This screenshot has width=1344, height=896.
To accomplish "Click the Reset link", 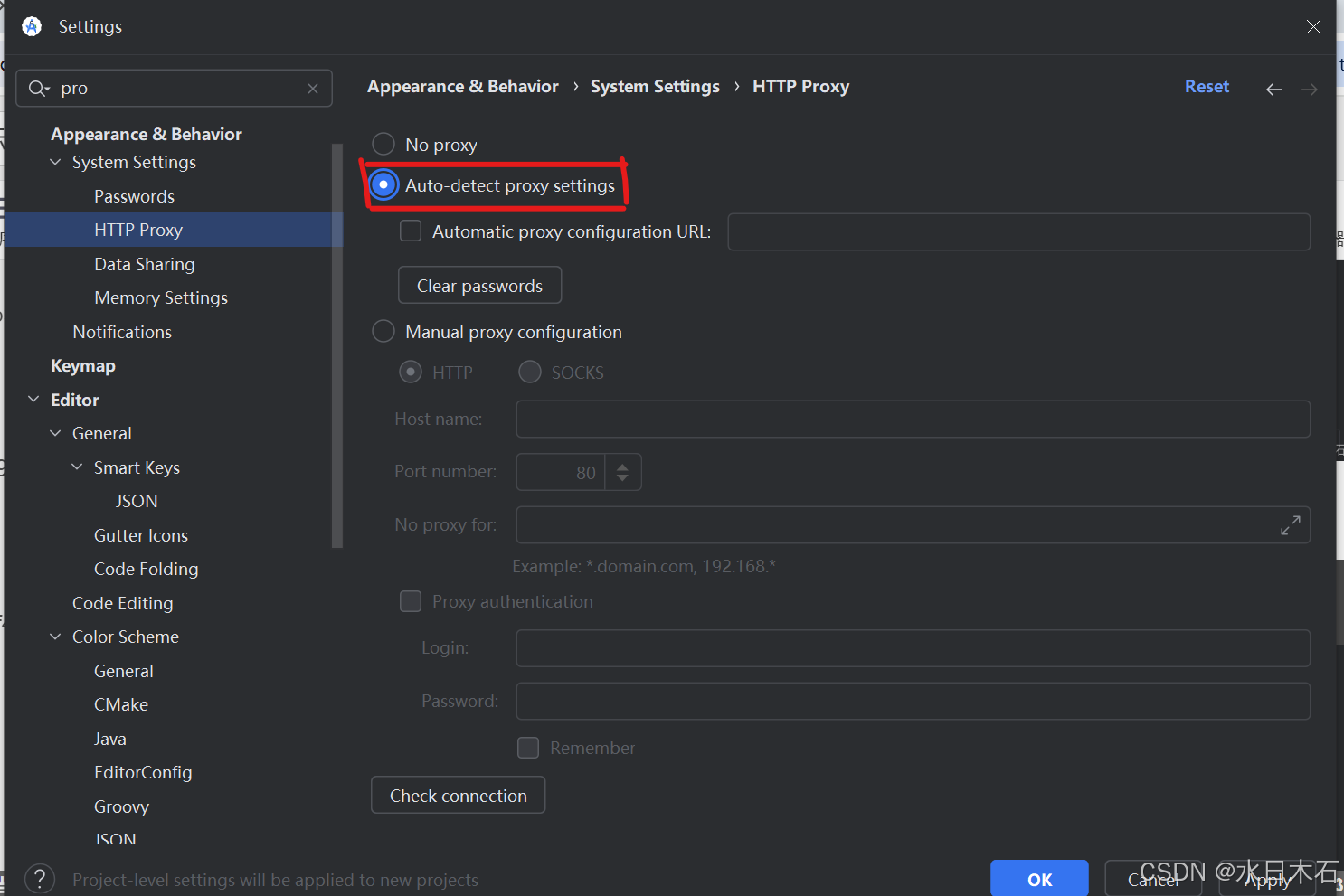I will 1207,86.
